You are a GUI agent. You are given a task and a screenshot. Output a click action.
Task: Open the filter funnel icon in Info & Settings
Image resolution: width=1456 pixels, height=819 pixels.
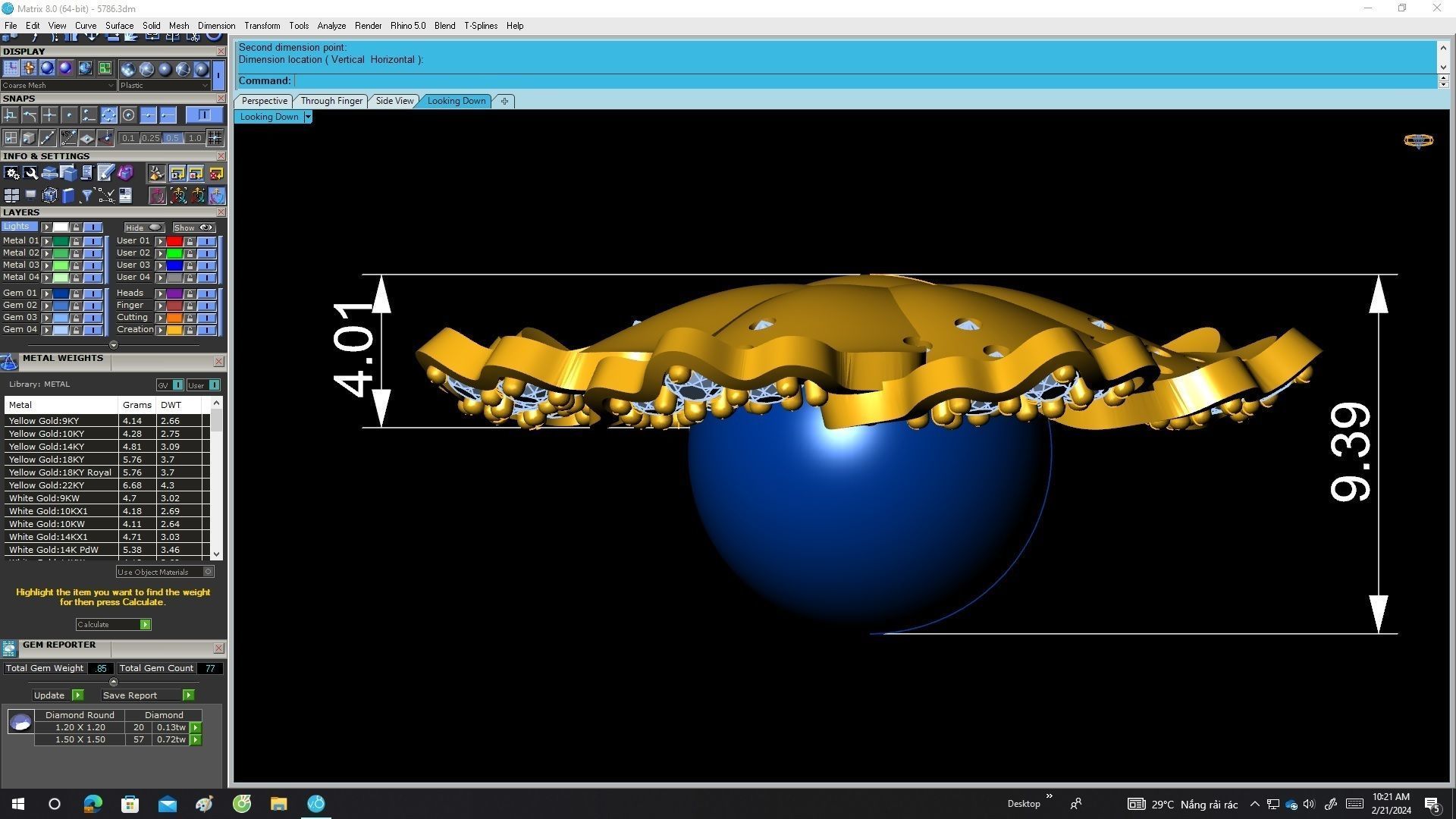86,196
